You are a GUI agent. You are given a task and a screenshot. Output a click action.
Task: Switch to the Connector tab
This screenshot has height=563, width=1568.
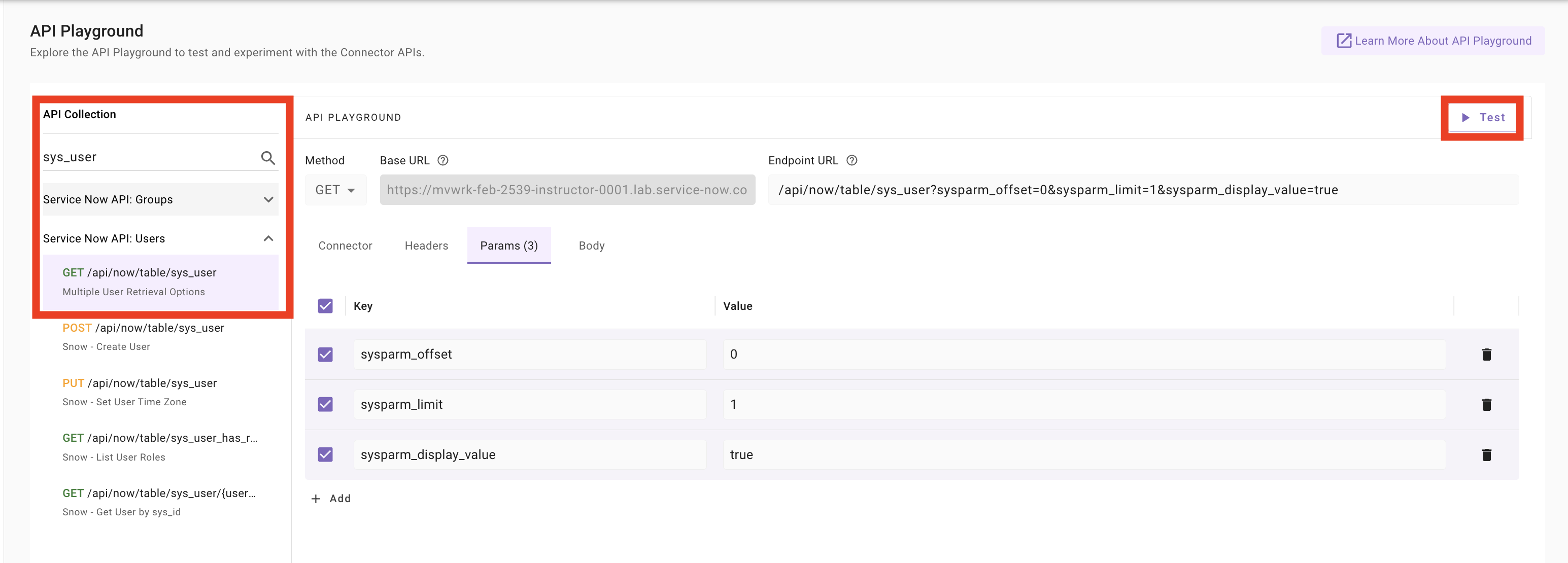click(345, 245)
